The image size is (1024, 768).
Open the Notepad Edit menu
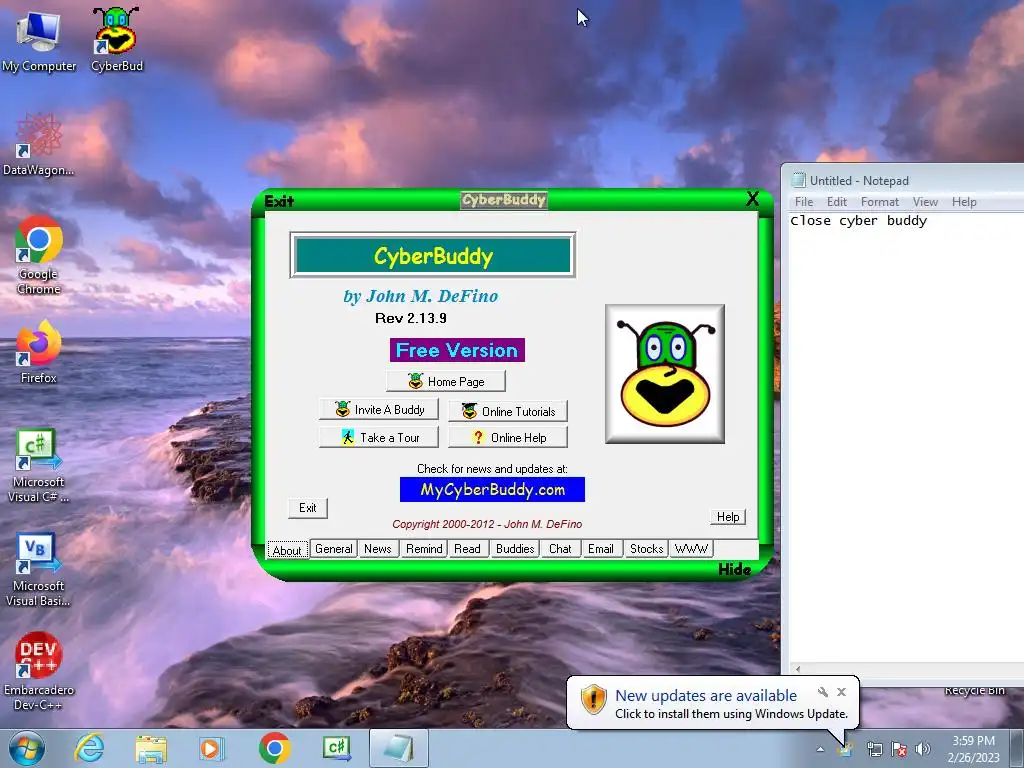837,202
